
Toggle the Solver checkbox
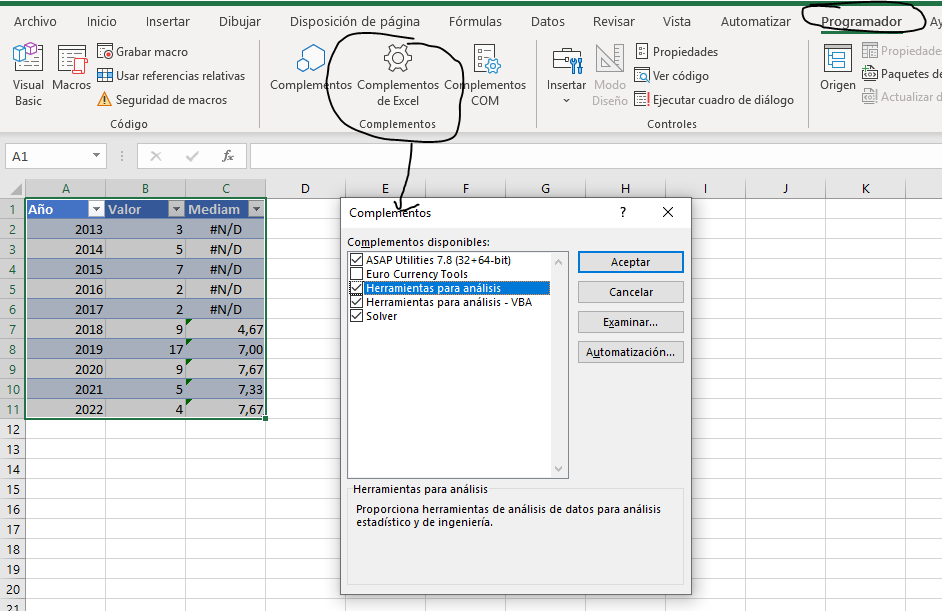[356, 316]
